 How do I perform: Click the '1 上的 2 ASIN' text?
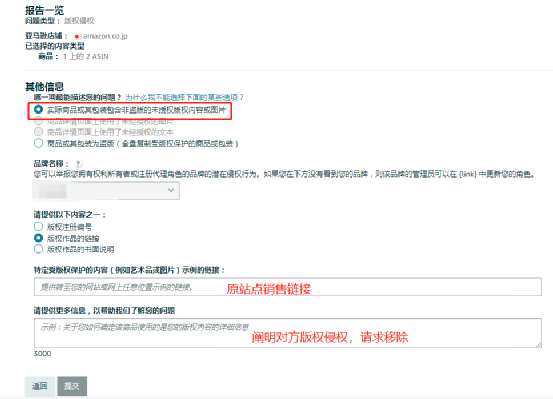(x=86, y=56)
